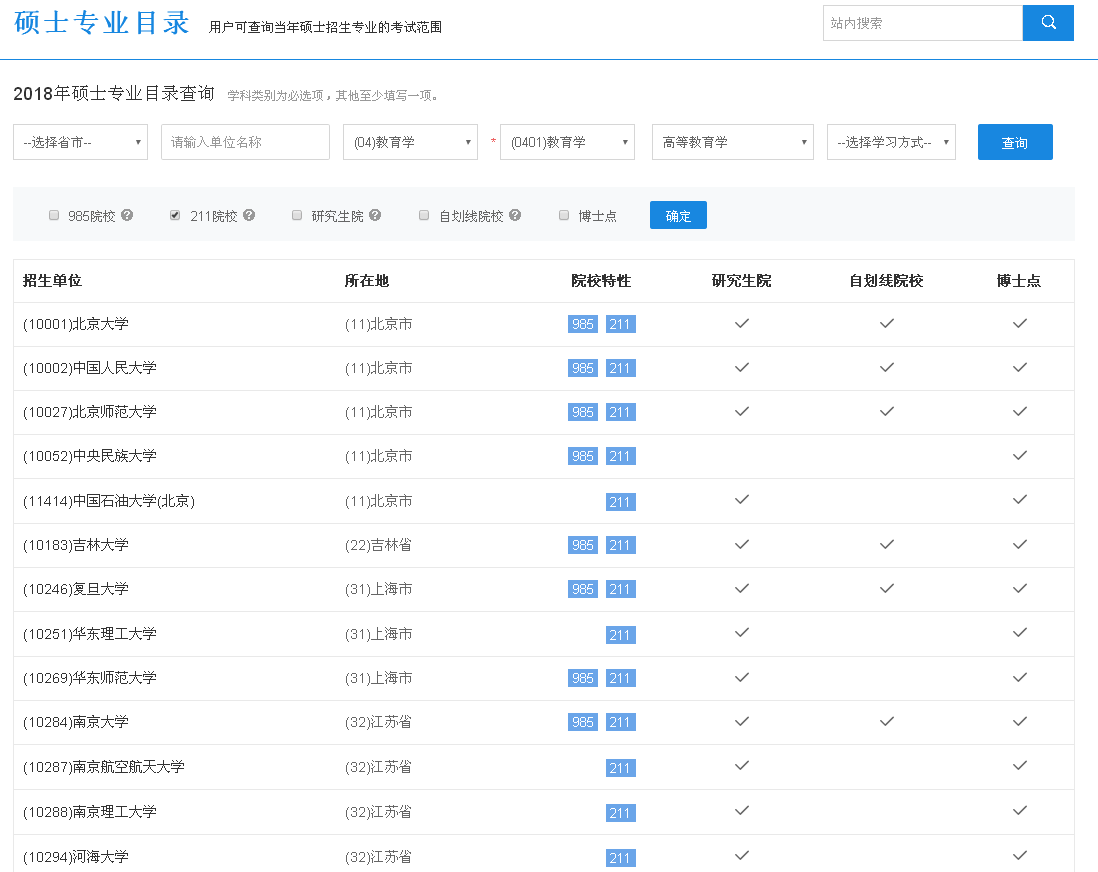Screen dimensions: 1098x872
Task: Click the help icon beside 211院校
Action: 249,214
